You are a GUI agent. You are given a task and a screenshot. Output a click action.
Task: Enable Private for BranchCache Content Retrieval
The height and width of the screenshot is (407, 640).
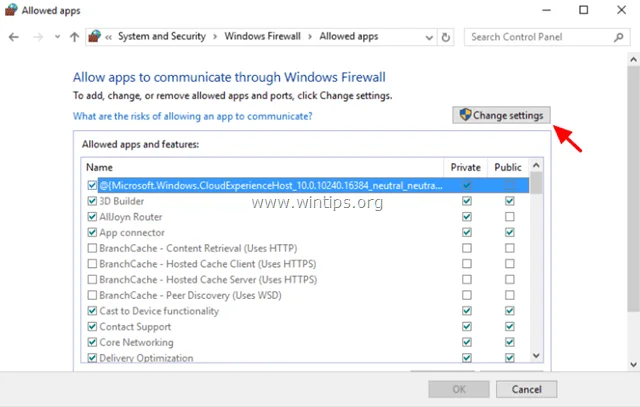click(x=467, y=248)
